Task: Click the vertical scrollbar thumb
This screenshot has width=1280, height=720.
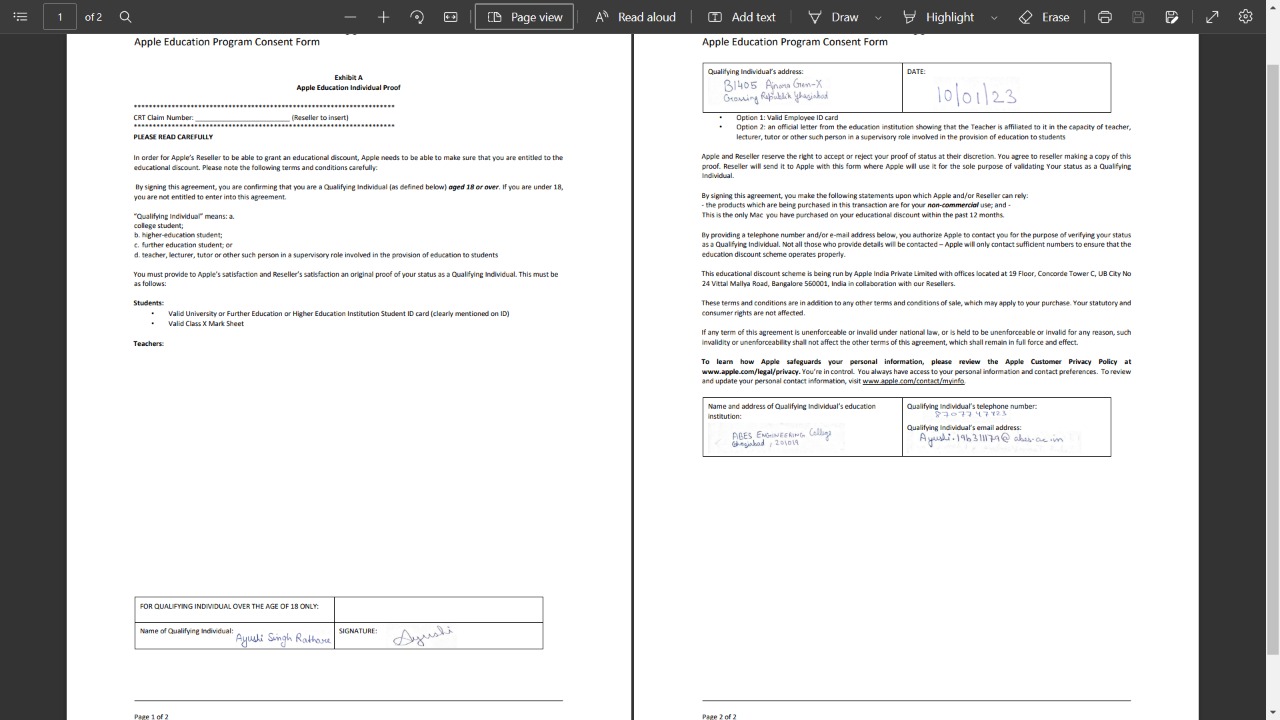Action: (x=1272, y=360)
